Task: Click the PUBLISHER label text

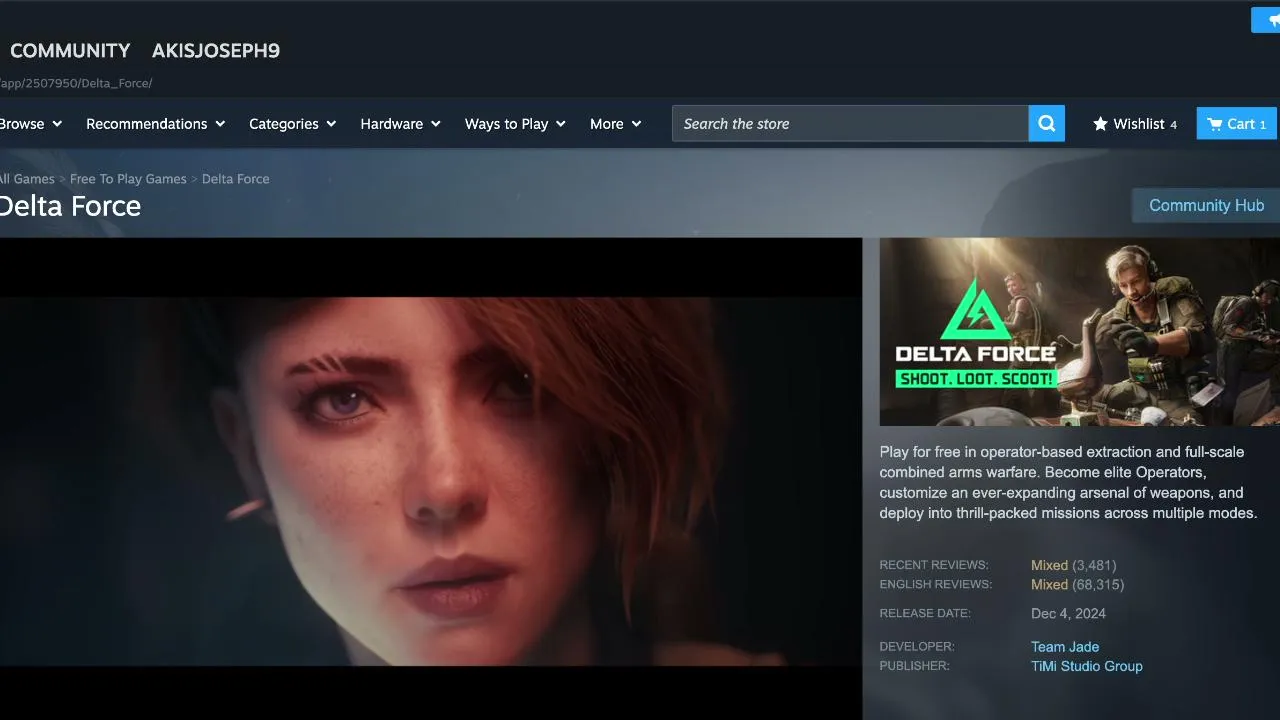Action: click(x=915, y=666)
